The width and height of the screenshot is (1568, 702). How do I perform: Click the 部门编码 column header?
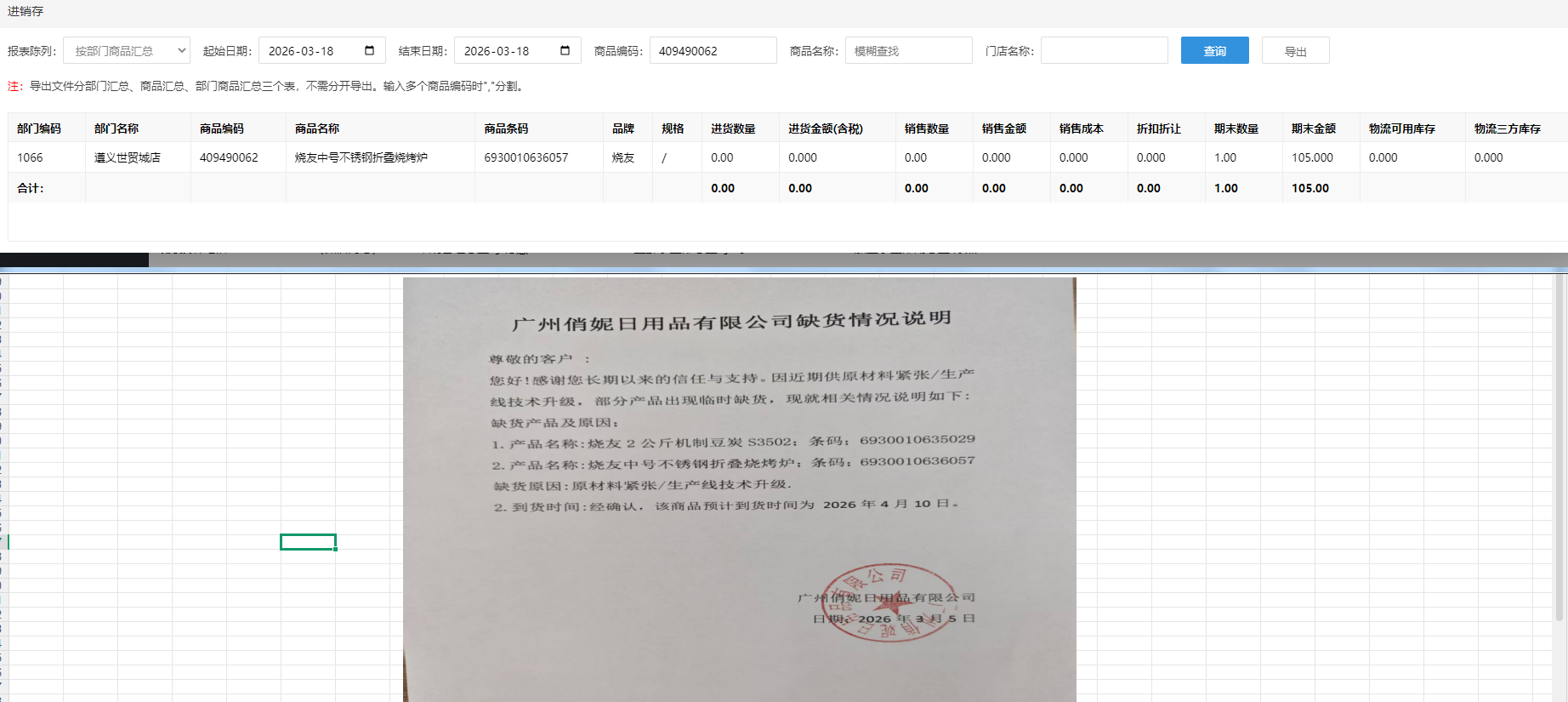(x=39, y=128)
